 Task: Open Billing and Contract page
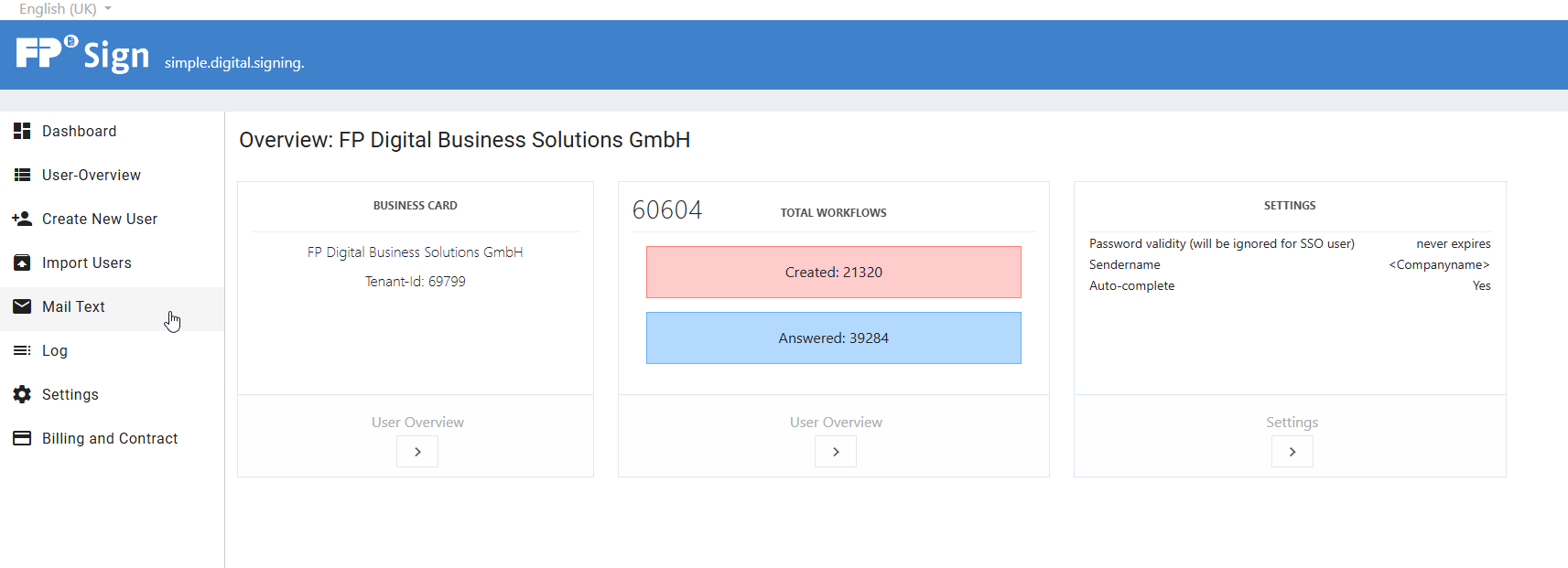(112, 438)
